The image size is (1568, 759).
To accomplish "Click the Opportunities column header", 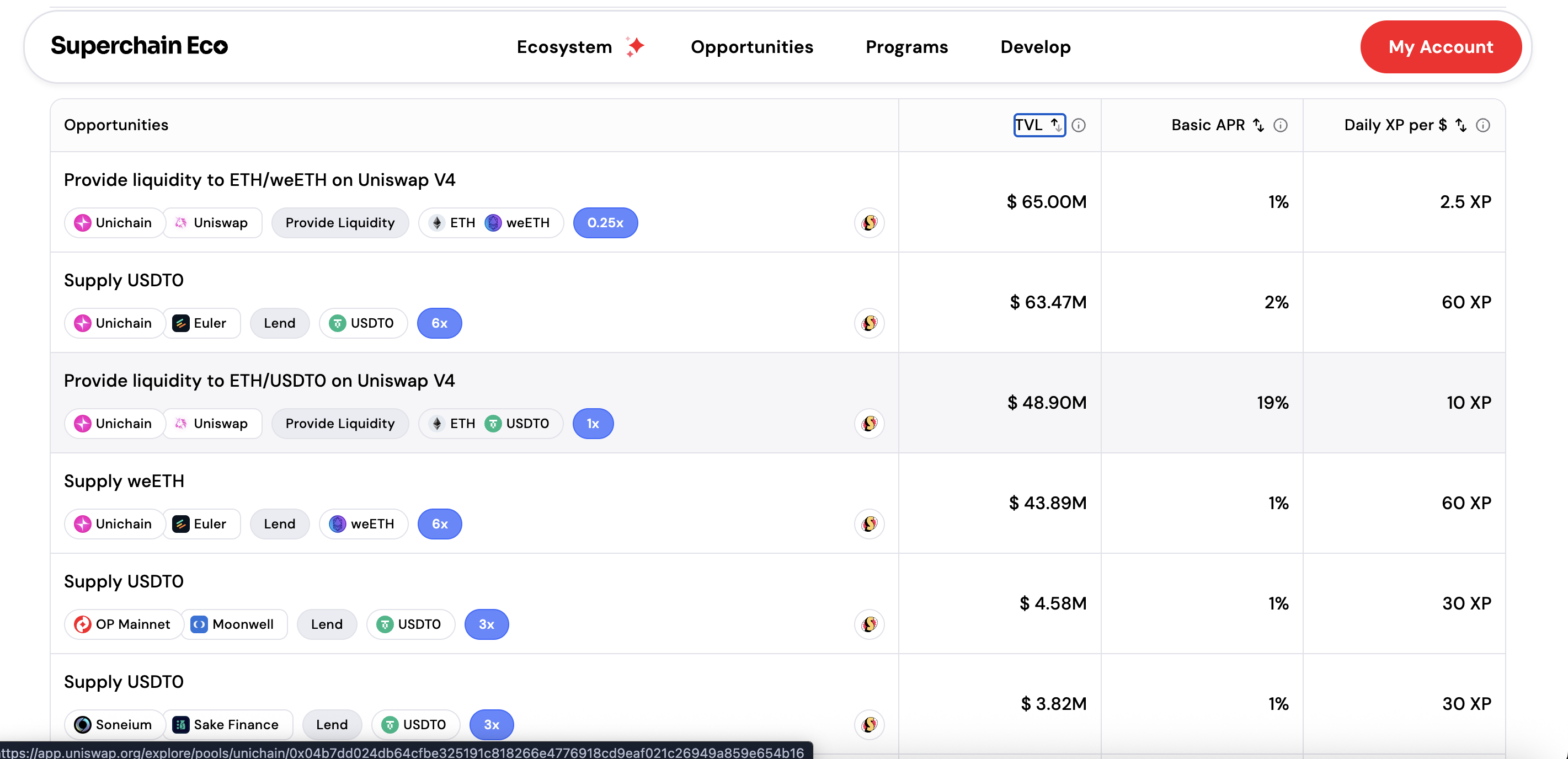I will tap(116, 125).
